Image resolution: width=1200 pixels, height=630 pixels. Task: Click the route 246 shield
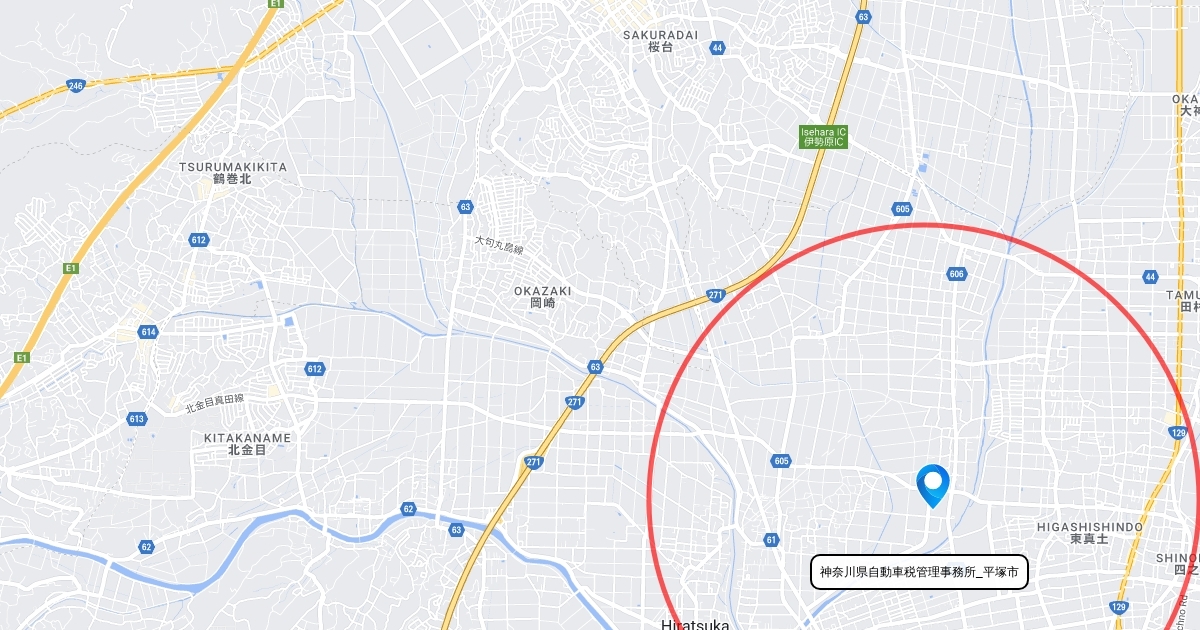point(77,86)
